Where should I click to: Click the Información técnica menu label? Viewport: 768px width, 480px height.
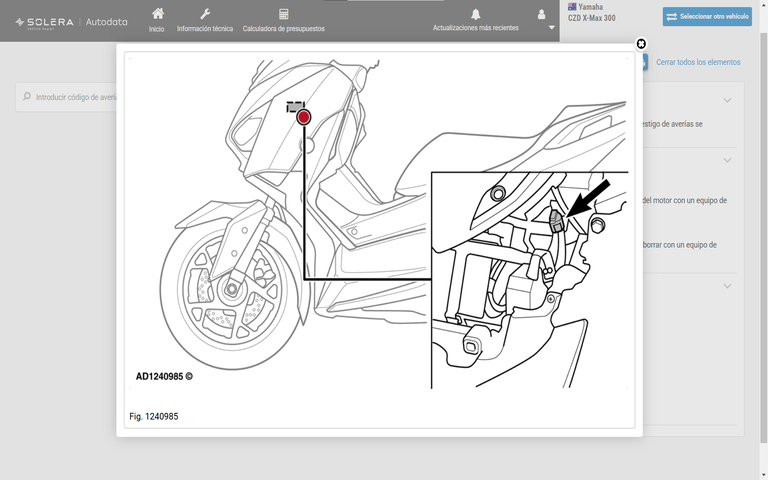click(205, 29)
